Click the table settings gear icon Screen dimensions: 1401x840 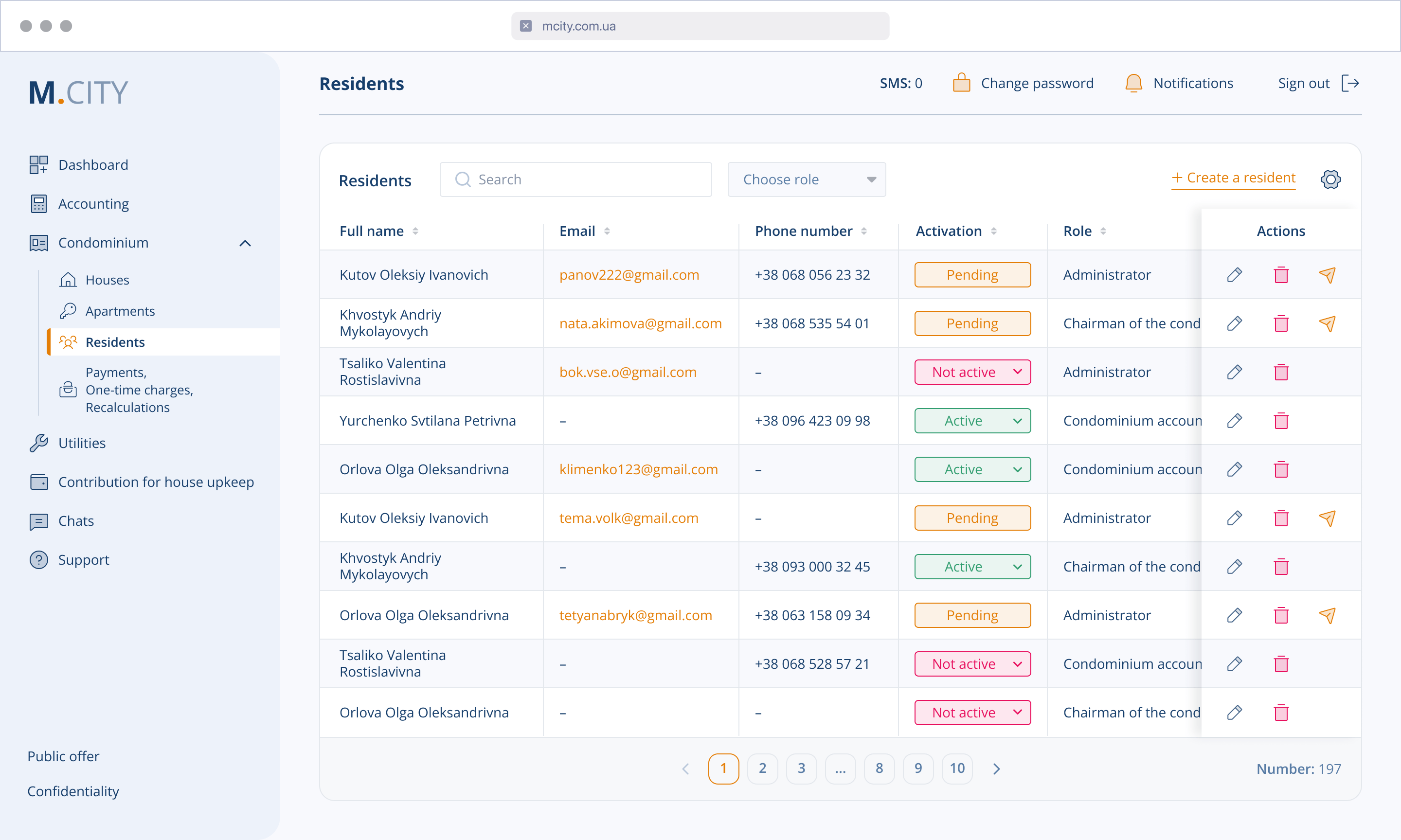(1330, 179)
